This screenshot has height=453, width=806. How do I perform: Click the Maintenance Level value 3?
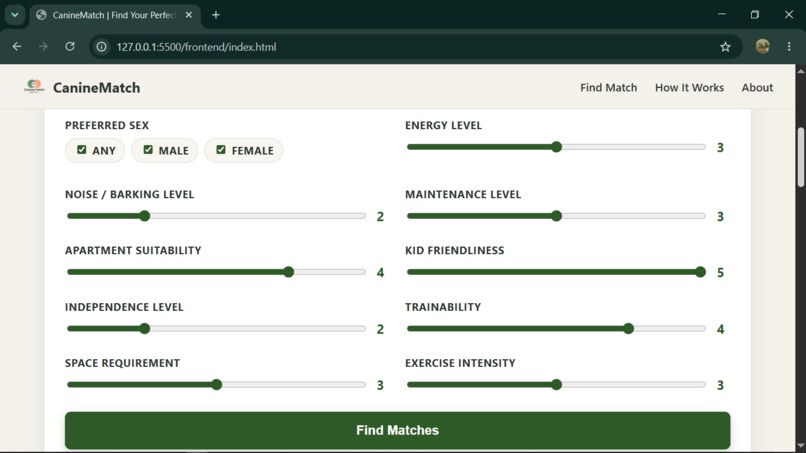click(x=720, y=216)
